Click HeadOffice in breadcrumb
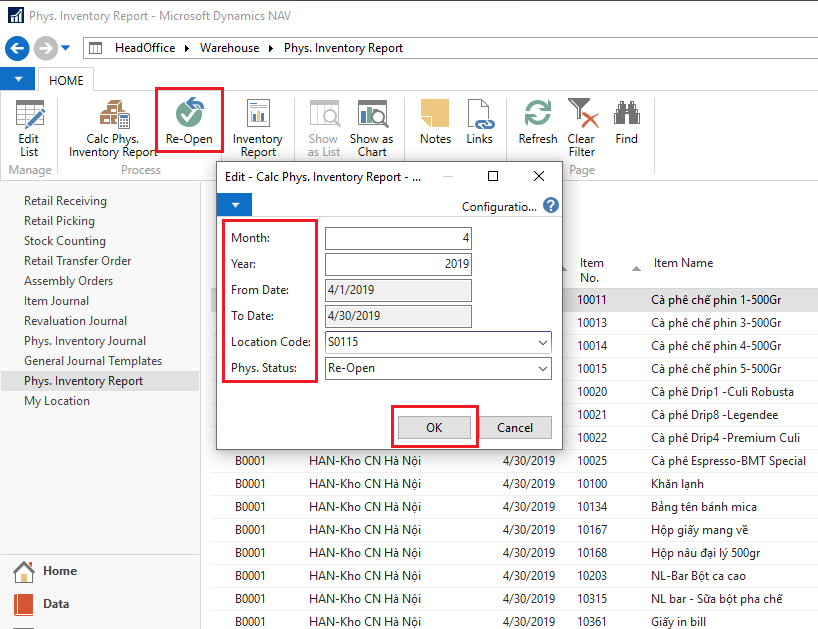This screenshot has height=629, width=818. [145, 48]
